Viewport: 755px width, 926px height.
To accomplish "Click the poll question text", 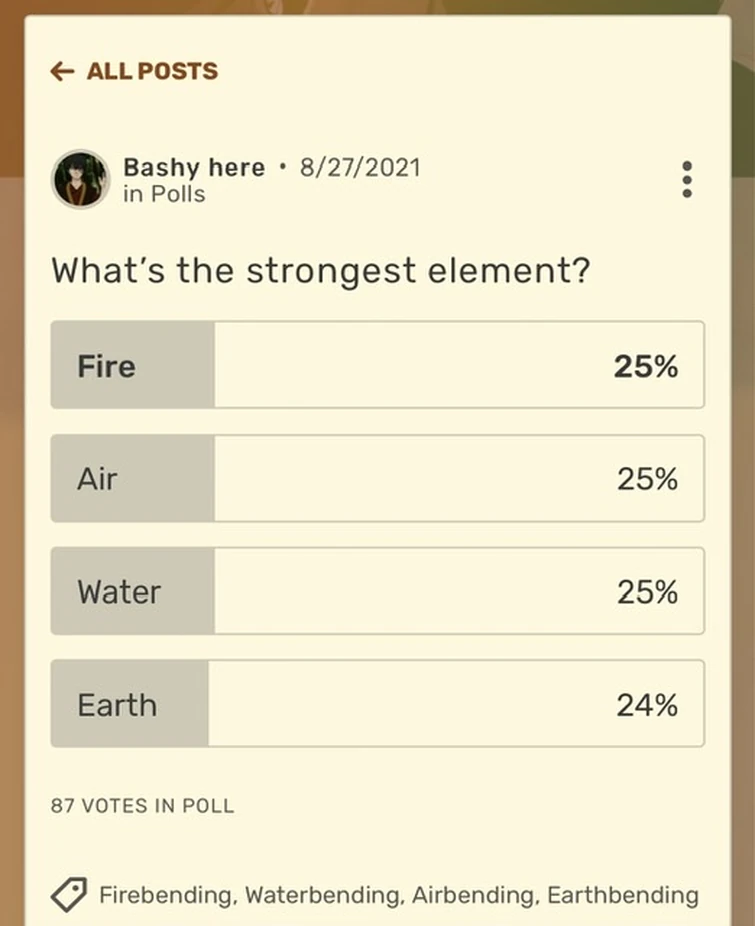I will pos(321,270).
